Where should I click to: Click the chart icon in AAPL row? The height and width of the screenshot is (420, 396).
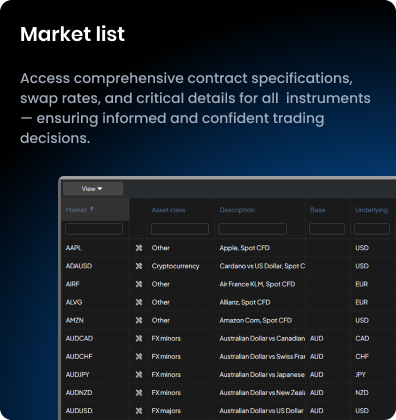(139, 248)
